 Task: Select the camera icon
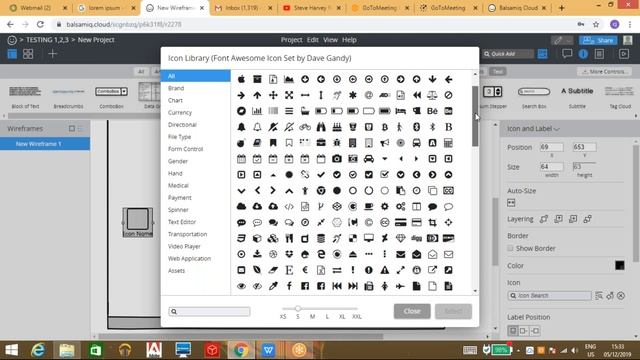(x=337, y=159)
